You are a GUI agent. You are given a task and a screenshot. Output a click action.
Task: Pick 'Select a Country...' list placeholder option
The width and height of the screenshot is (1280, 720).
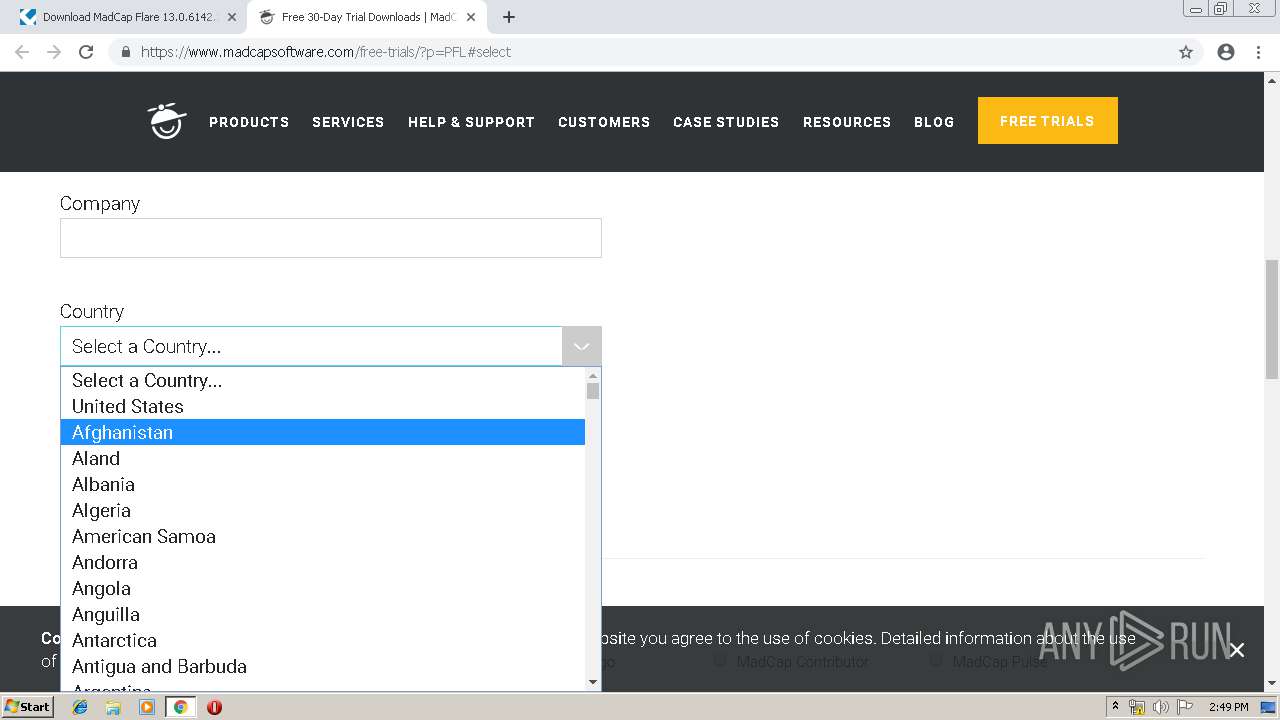pyautogui.click(x=323, y=380)
